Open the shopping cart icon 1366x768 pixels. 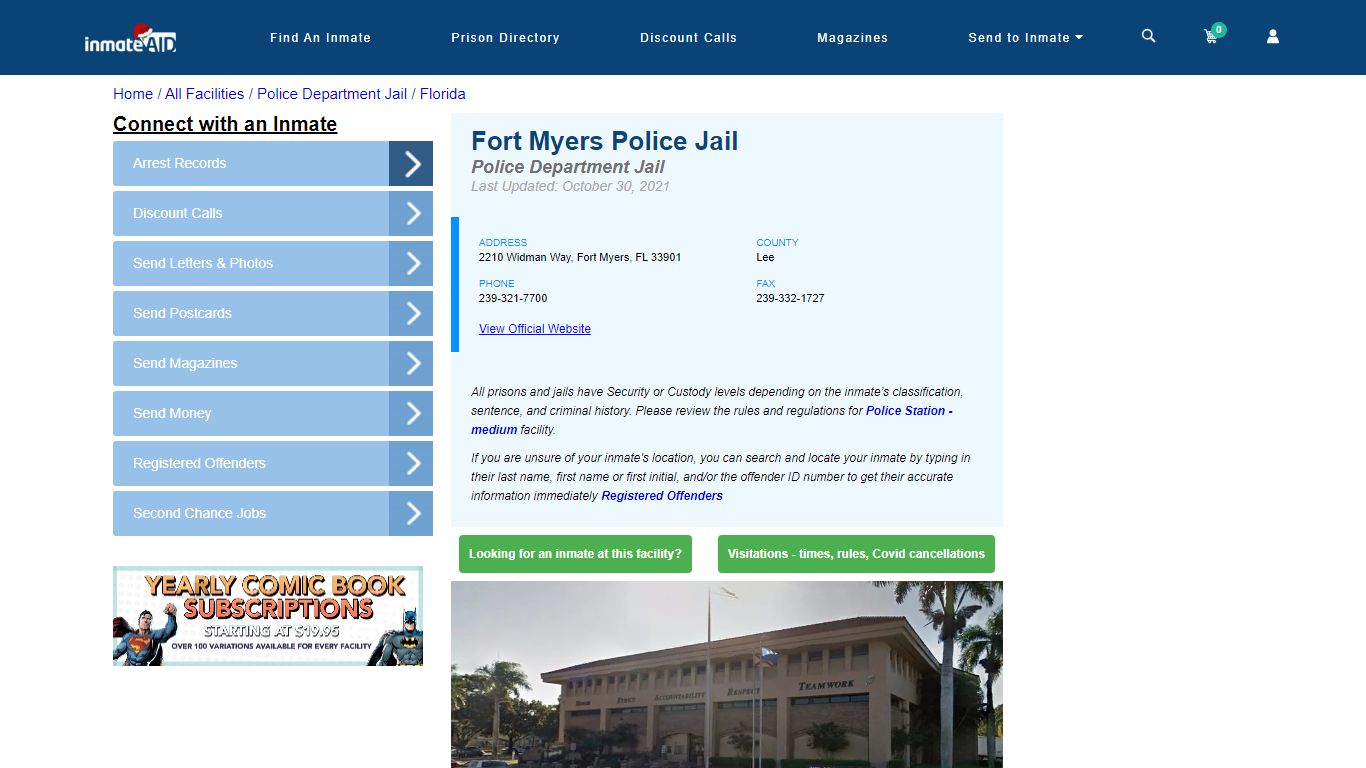click(x=1210, y=37)
